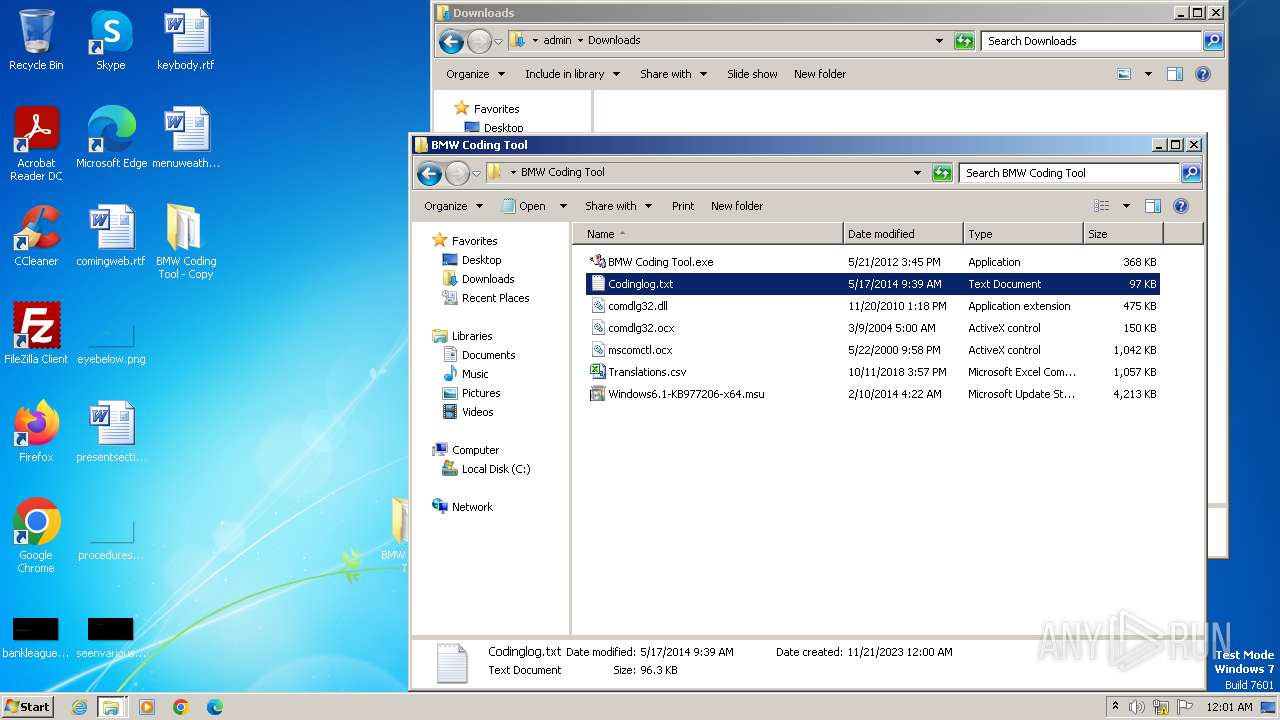Select Documents library in navigation pane

488,355
